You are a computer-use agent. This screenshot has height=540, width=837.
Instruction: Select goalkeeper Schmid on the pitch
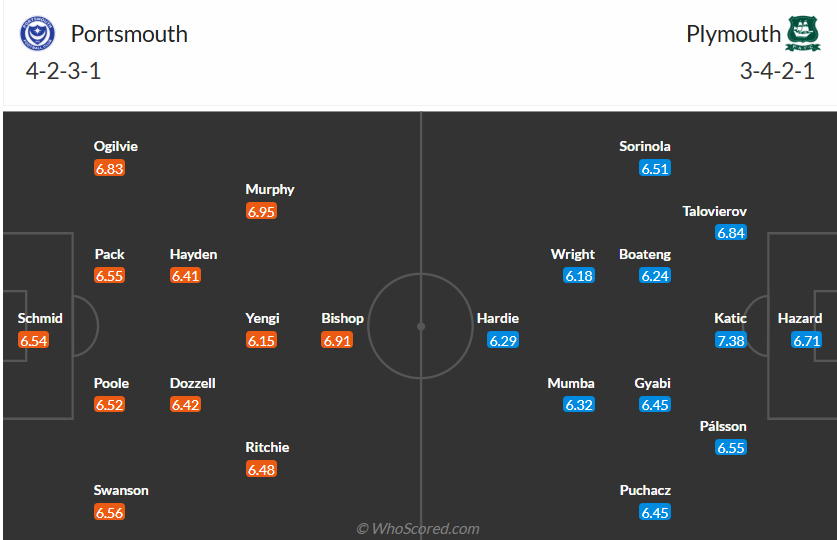(x=40, y=319)
